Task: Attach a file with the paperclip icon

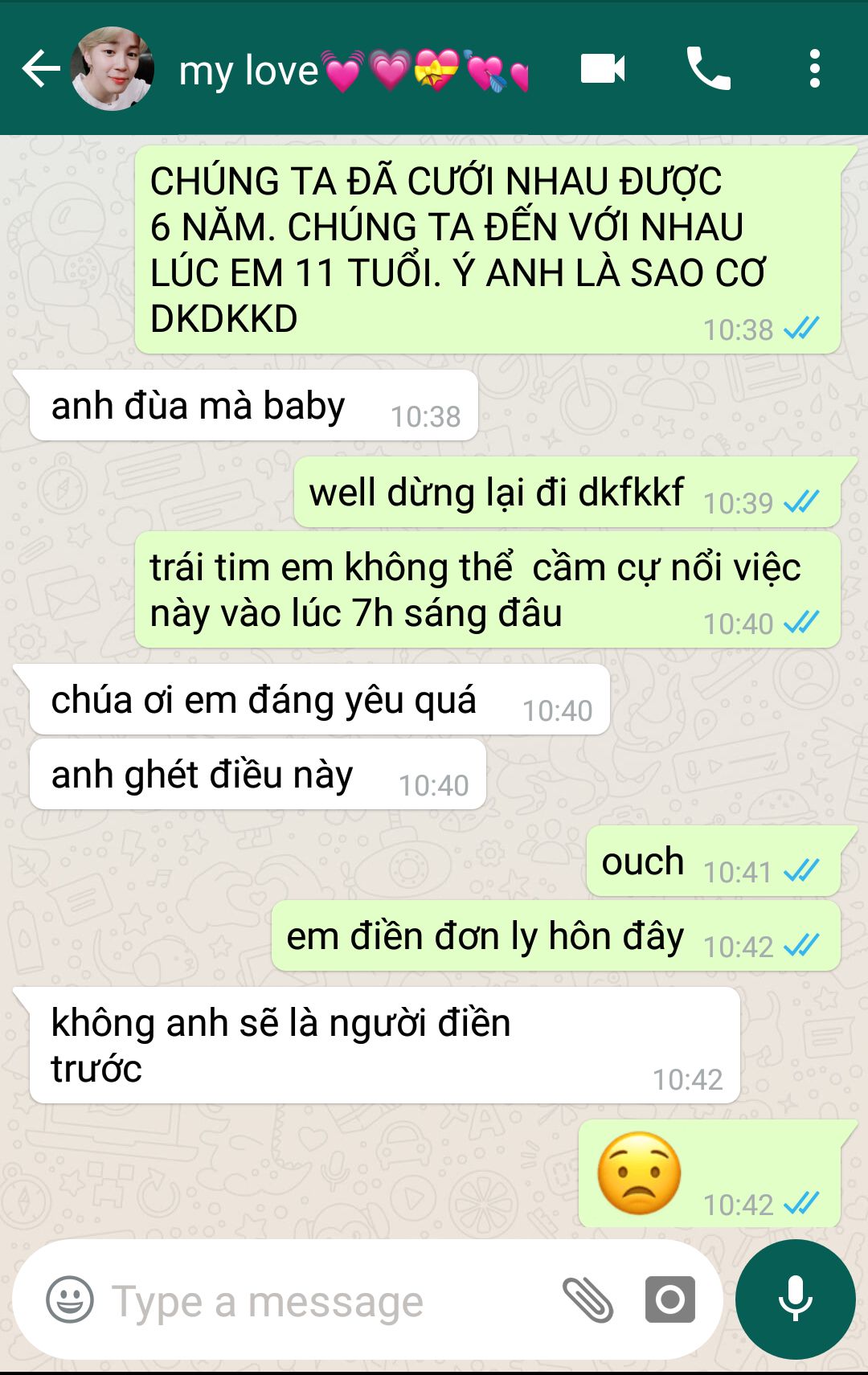Action: pyautogui.click(x=588, y=1299)
